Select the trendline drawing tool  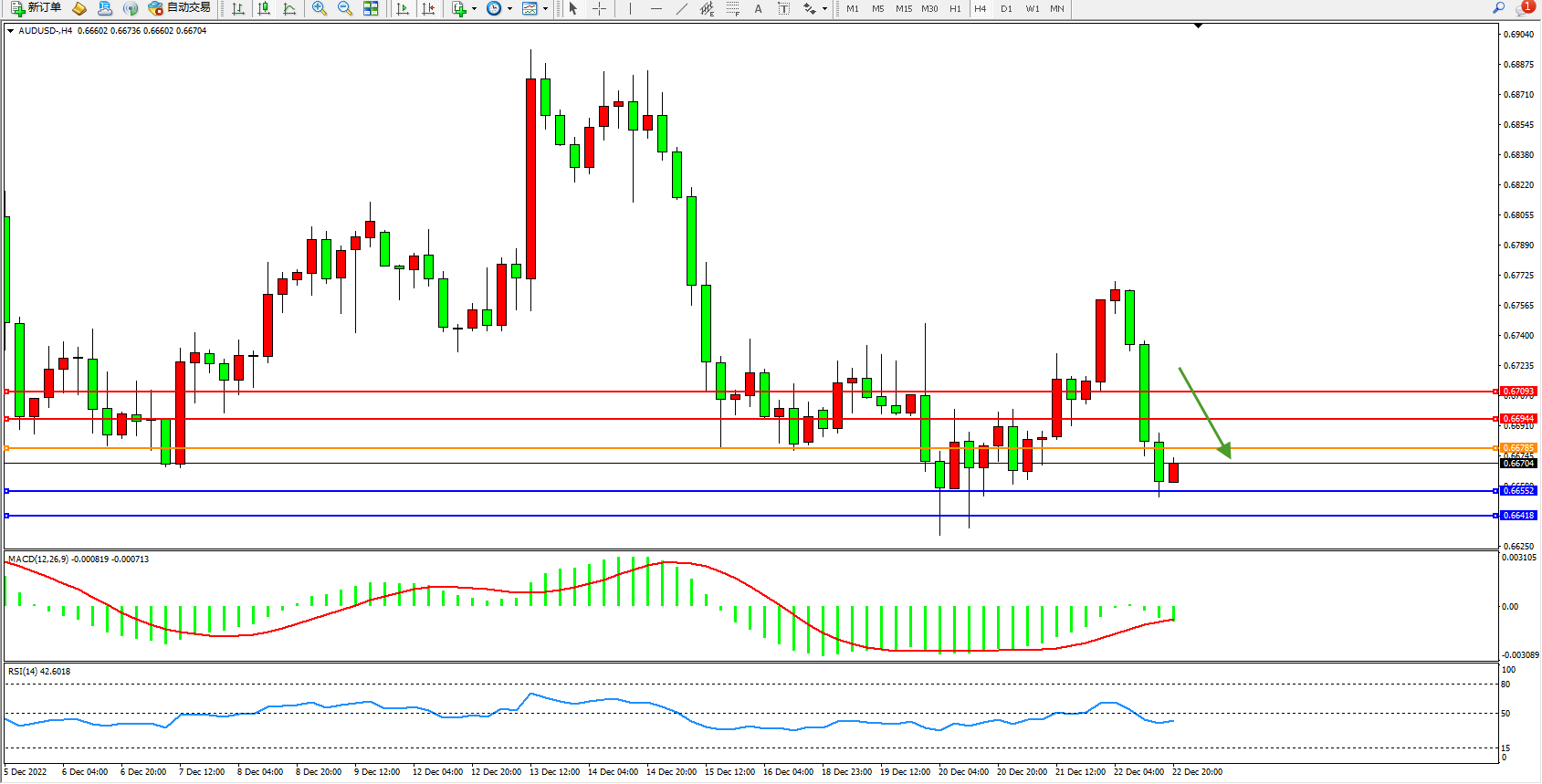[x=681, y=8]
